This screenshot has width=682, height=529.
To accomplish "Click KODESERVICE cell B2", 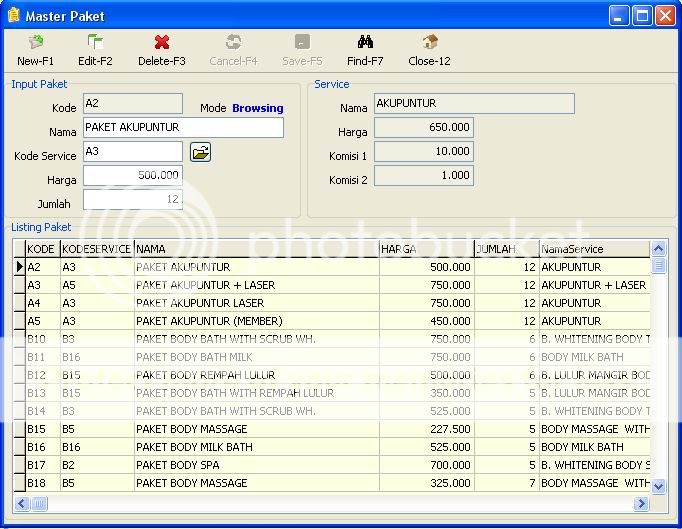I will click(x=97, y=465).
